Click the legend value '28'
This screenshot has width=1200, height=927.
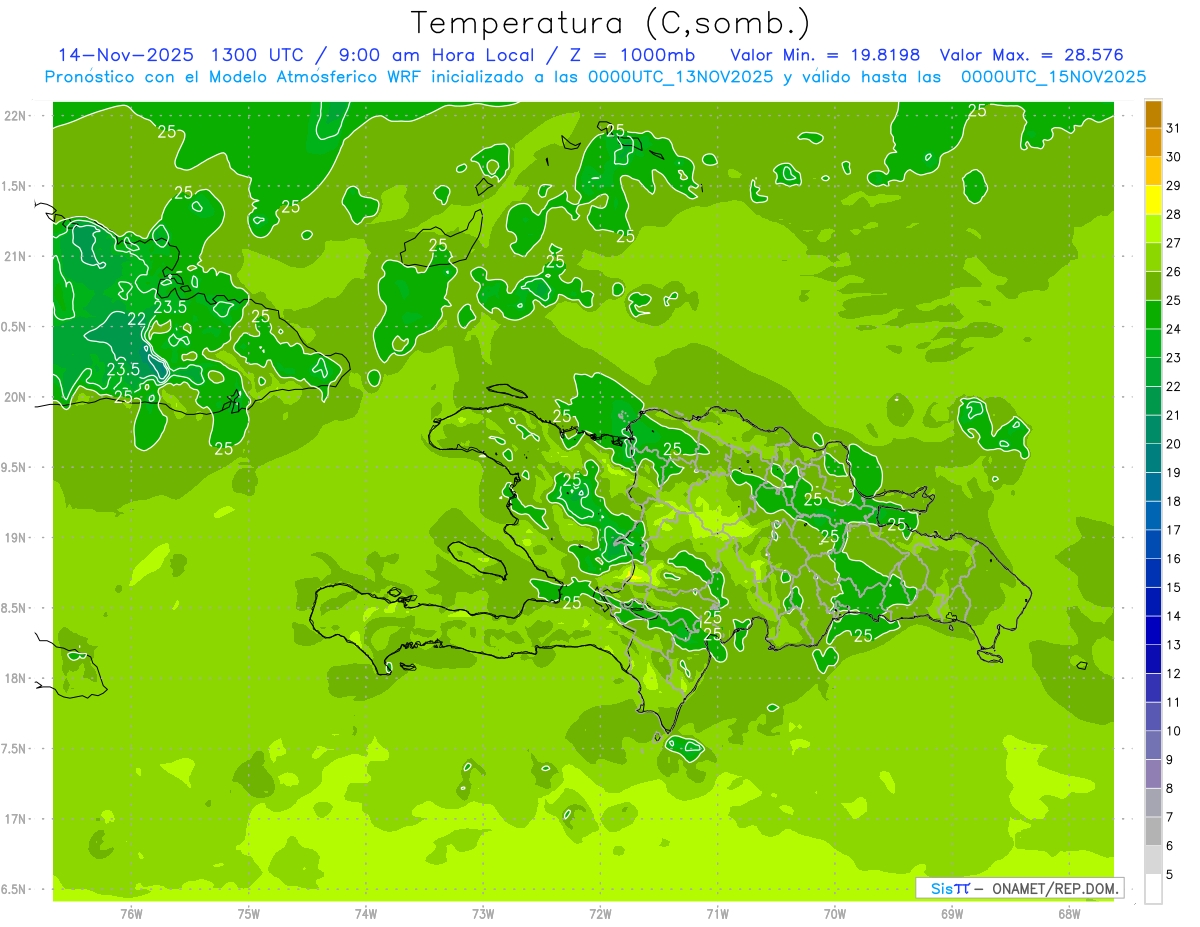coord(1174,214)
